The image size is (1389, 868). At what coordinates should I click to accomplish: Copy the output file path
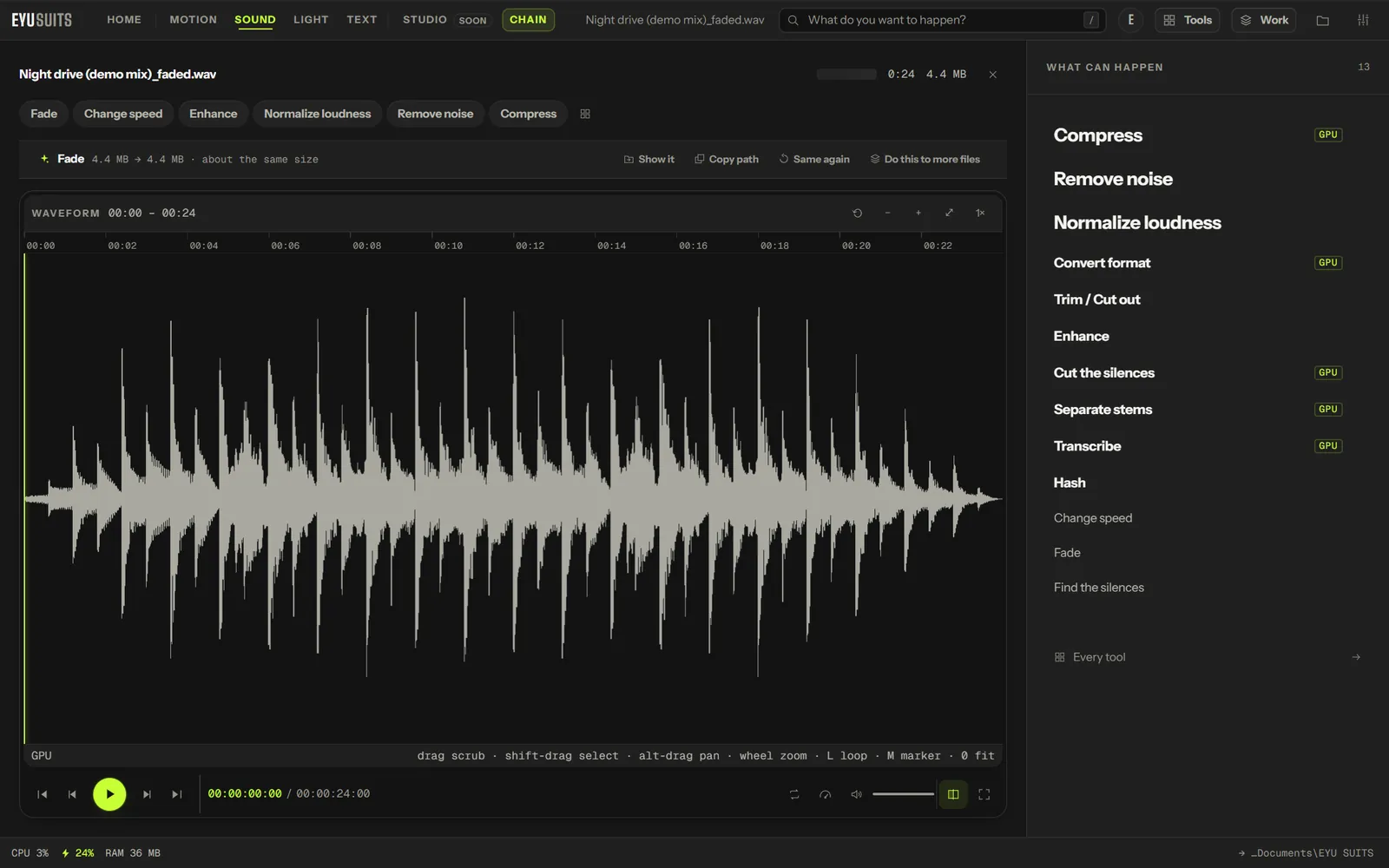click(727, 160)
